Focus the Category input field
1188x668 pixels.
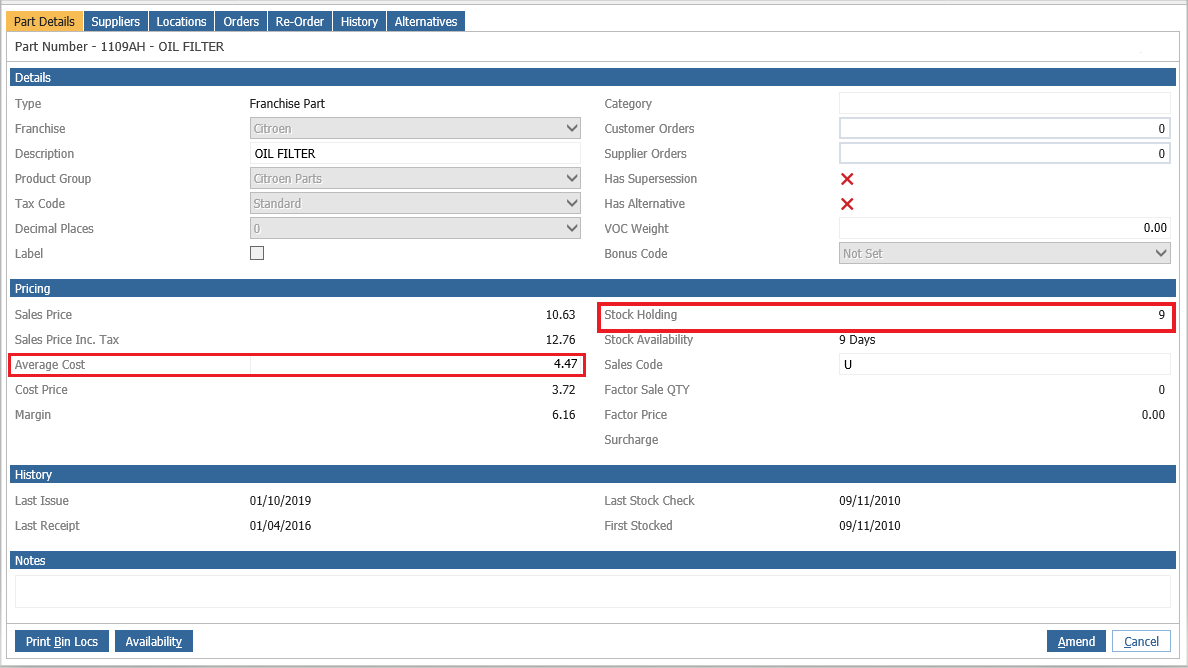coord(1005,103)
